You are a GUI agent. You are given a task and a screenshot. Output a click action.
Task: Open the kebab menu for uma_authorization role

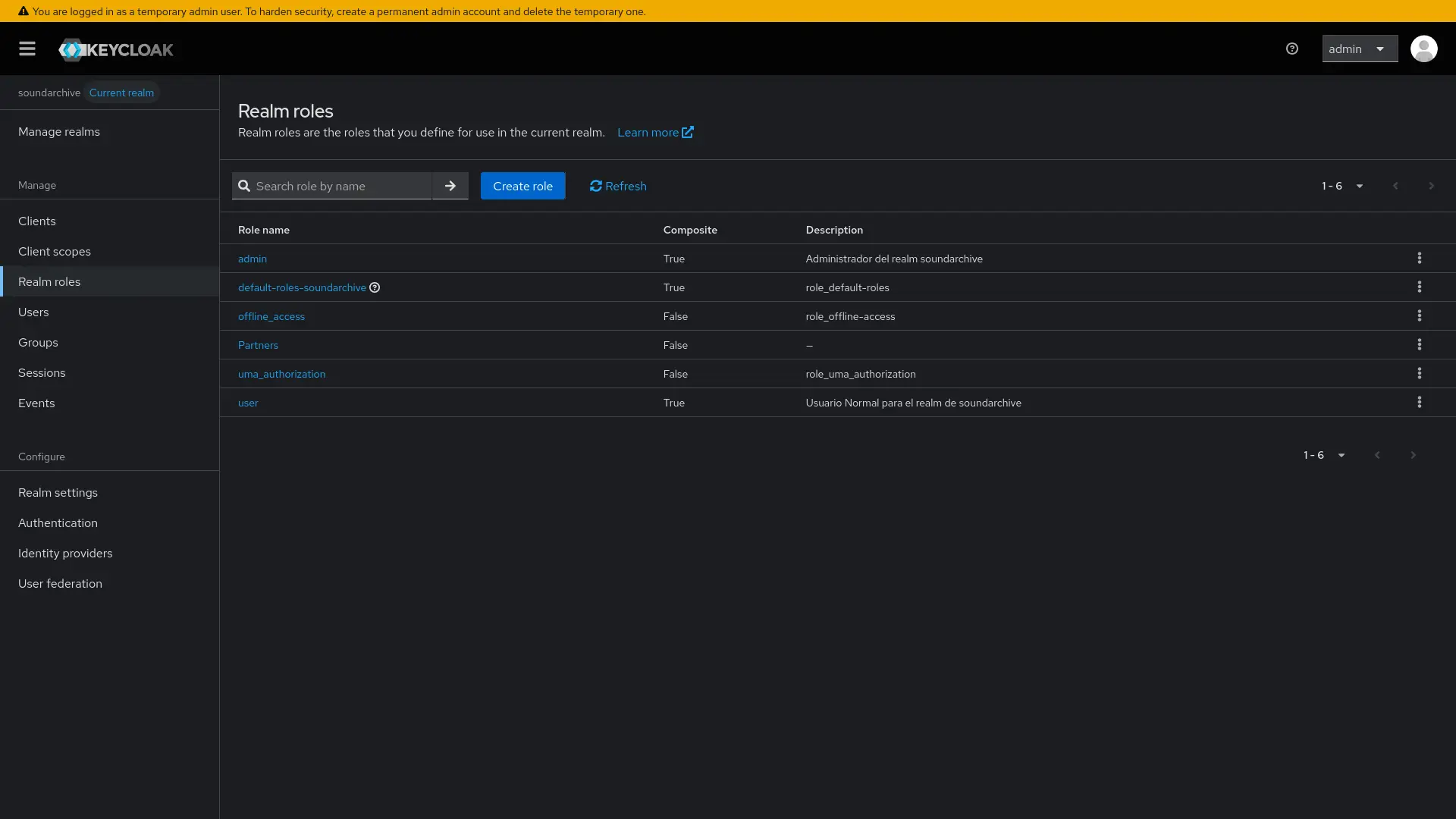pyautogui.click(x=1420, y=374)
